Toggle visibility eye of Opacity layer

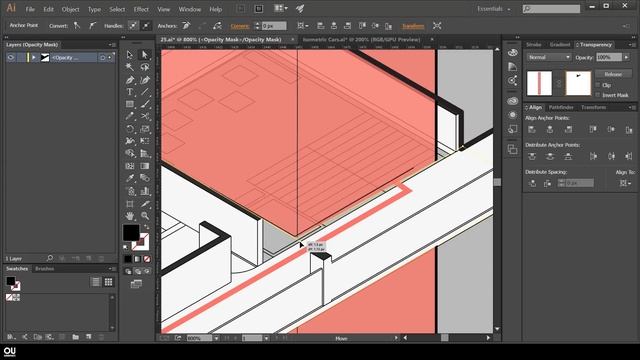(11, 58)
